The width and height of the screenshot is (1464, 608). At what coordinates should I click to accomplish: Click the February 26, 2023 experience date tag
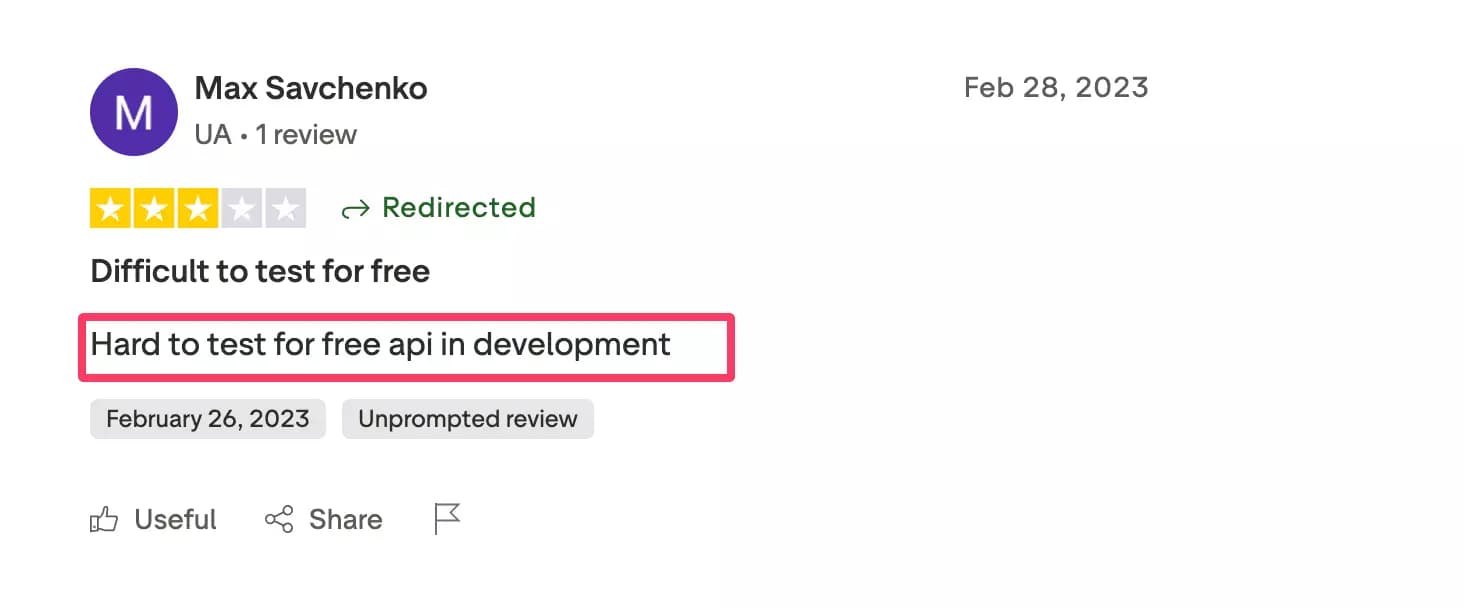click(207, 418)
